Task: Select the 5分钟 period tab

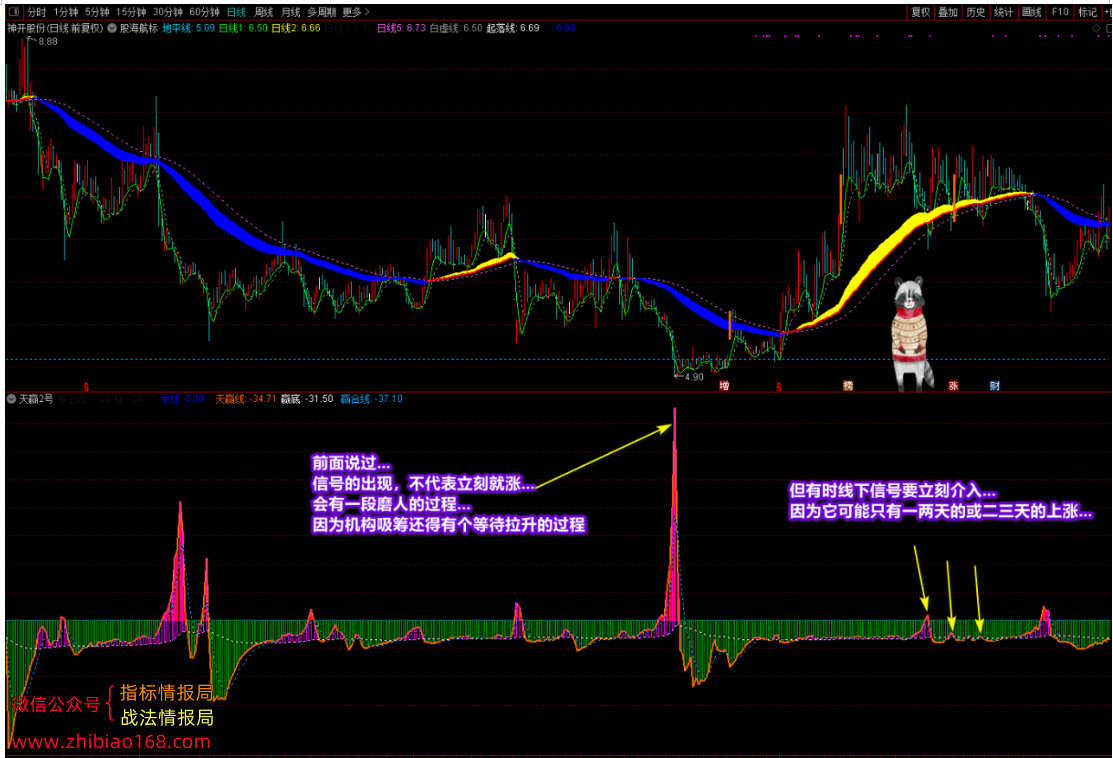Action: pos(97,12)
